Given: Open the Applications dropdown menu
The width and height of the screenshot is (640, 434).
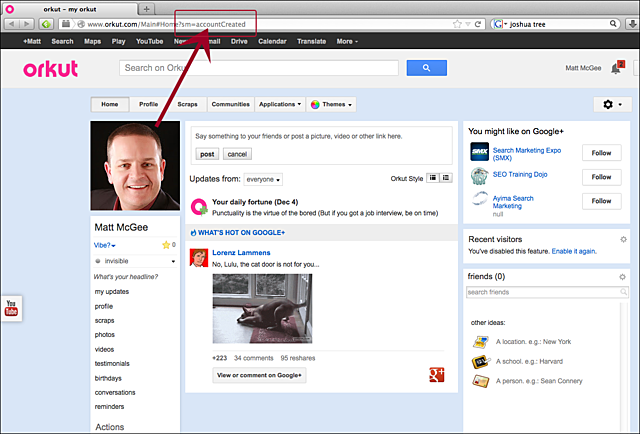Looking at the screenshot, I should (280, 105).
